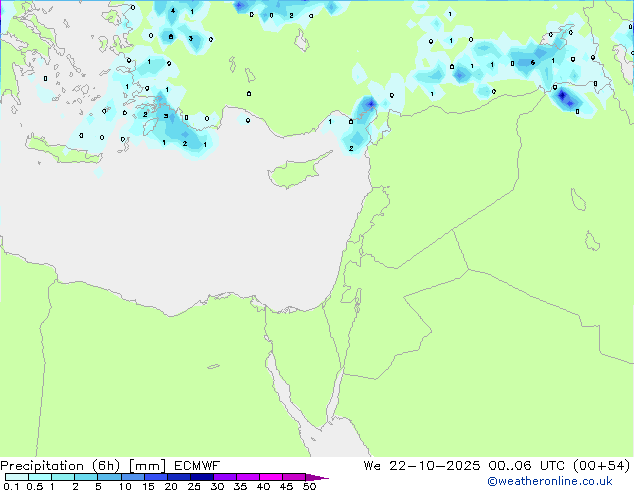Viewport: 634px width, 490px height.
Task: Select the '00..06 UTC' time range
Action: click(526, 466)
